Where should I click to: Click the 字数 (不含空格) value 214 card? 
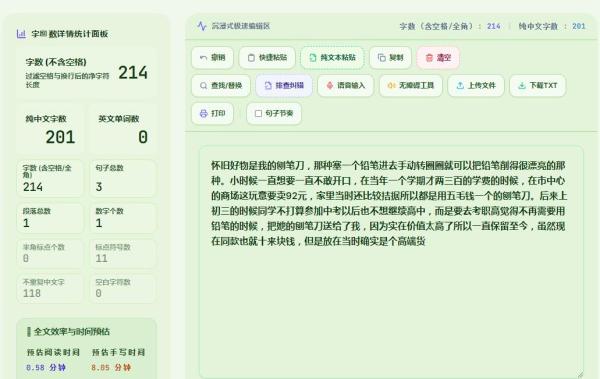[x=86, y=73]
